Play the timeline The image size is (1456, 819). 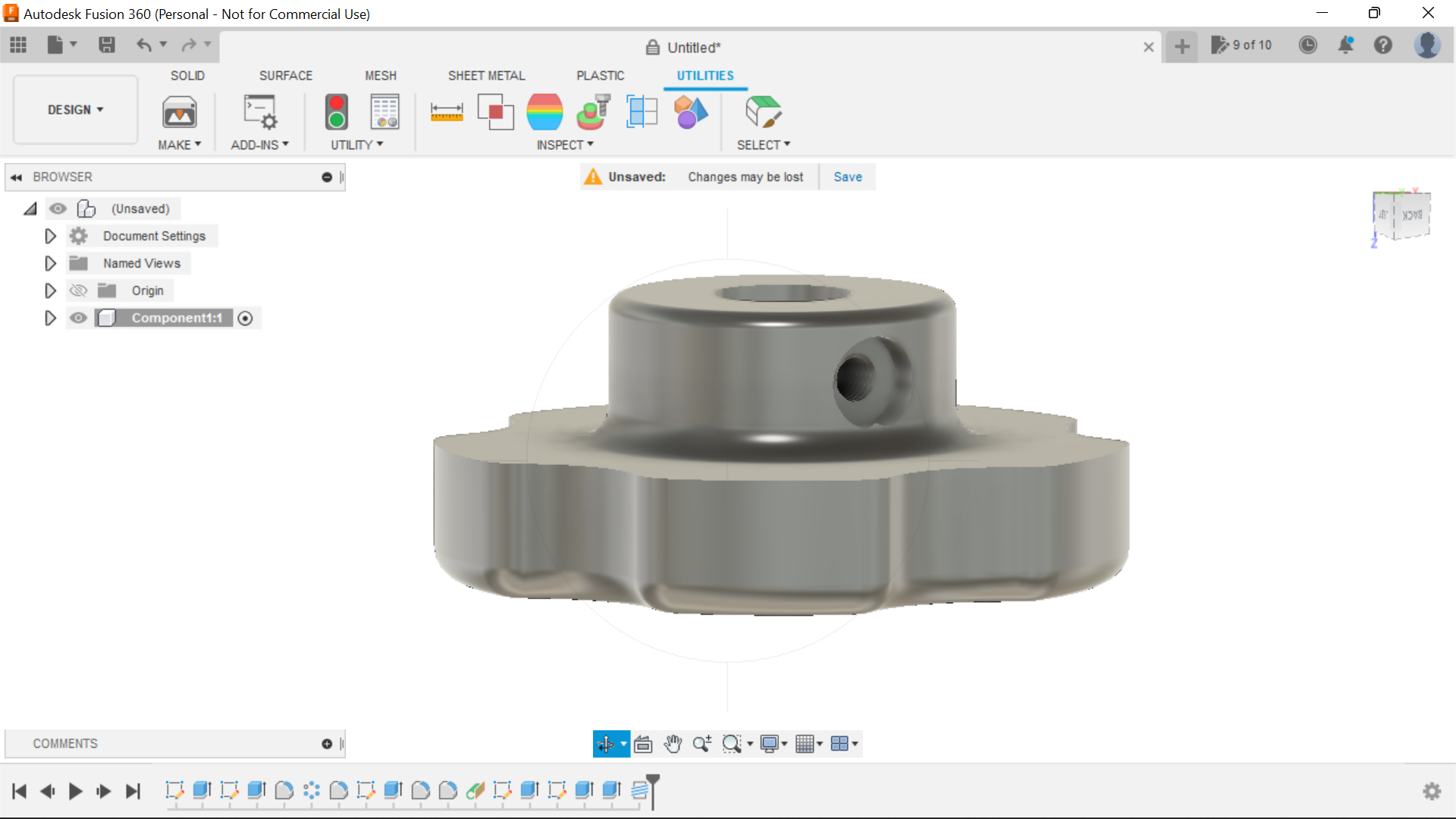[75, 792]
